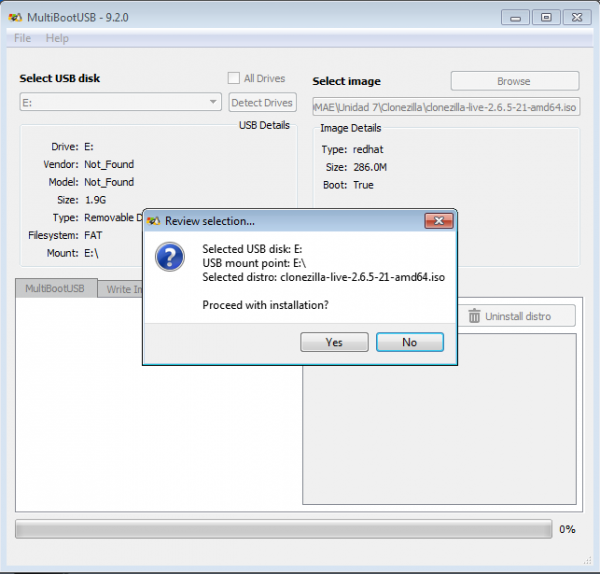Click the installed distros list box
This screenshot has width=600, height=574.
coord(439,435)
